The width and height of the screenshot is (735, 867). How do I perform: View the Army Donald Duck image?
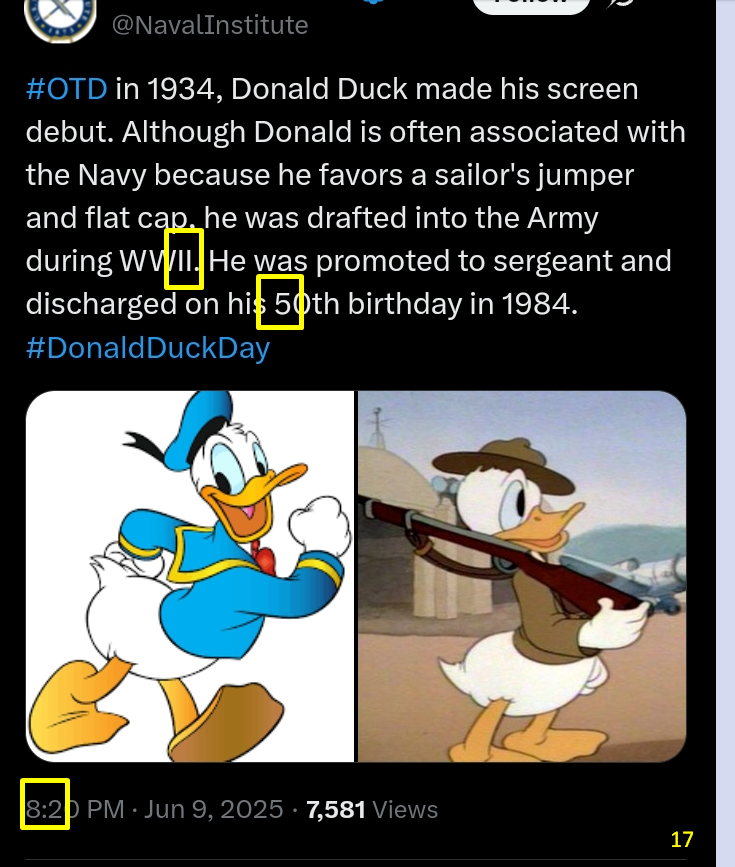coord(522,576)
